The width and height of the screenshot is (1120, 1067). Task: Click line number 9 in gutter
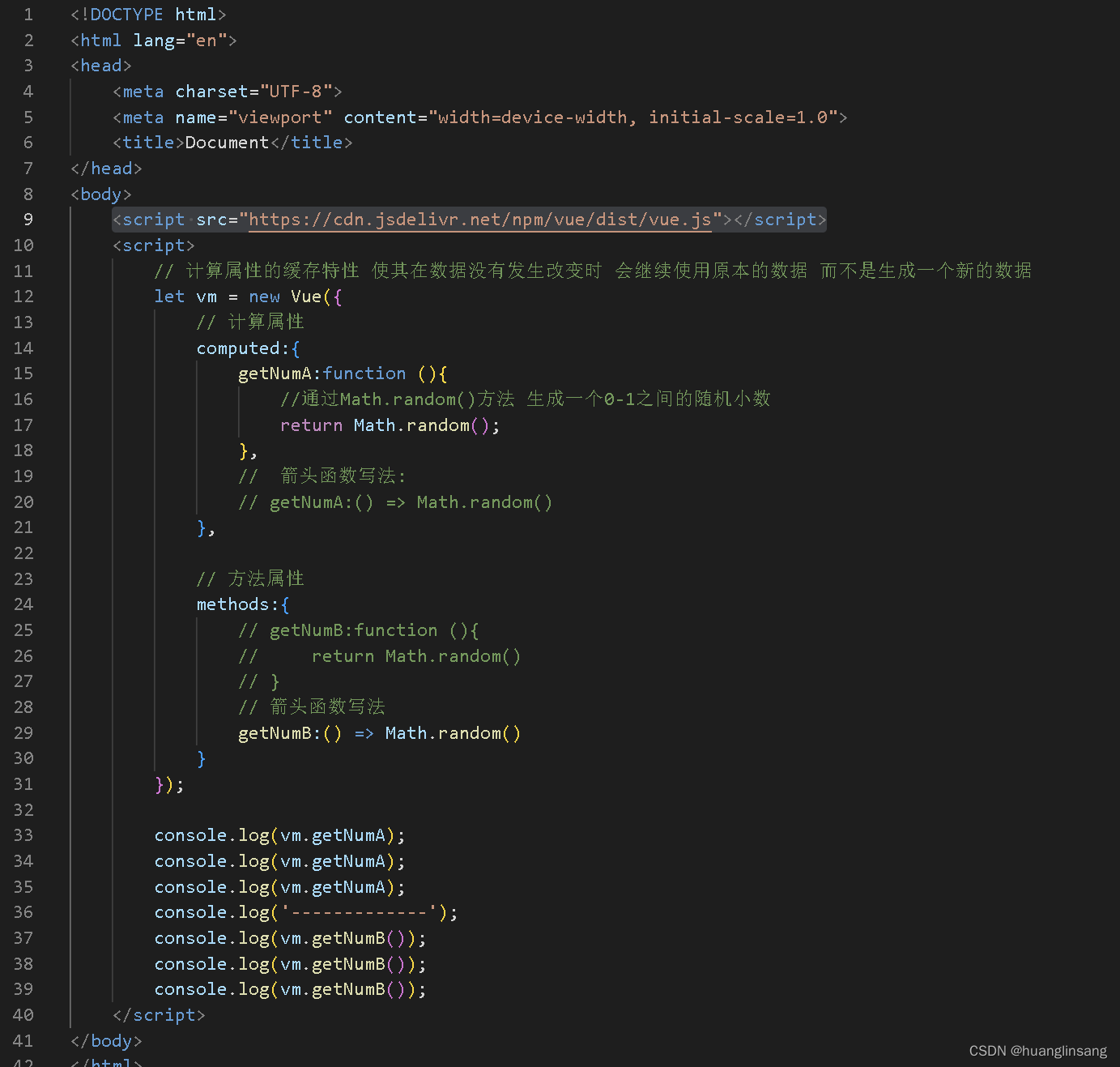[x=28, y=220]
